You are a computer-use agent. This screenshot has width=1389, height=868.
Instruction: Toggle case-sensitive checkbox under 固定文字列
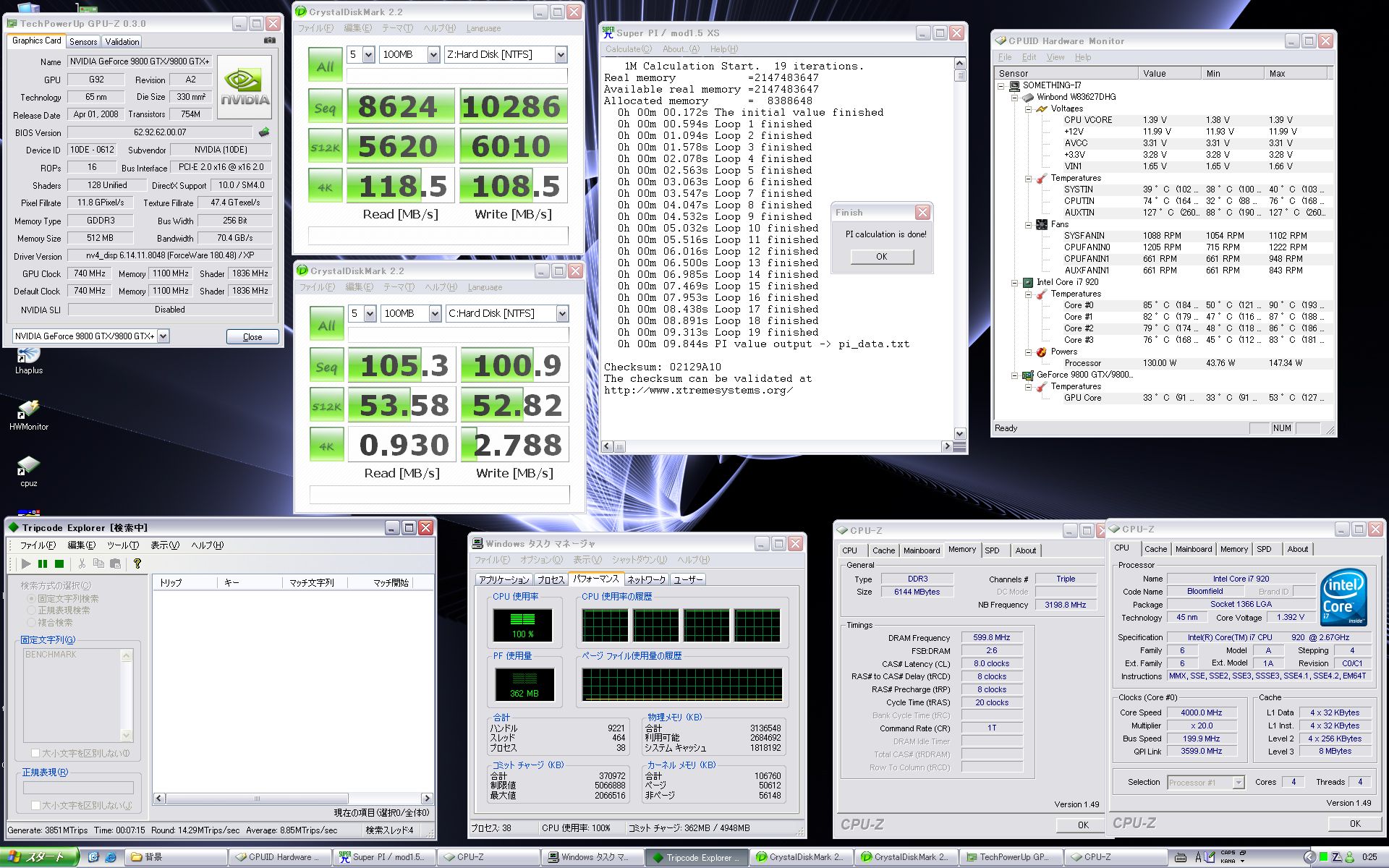[35, 753]
